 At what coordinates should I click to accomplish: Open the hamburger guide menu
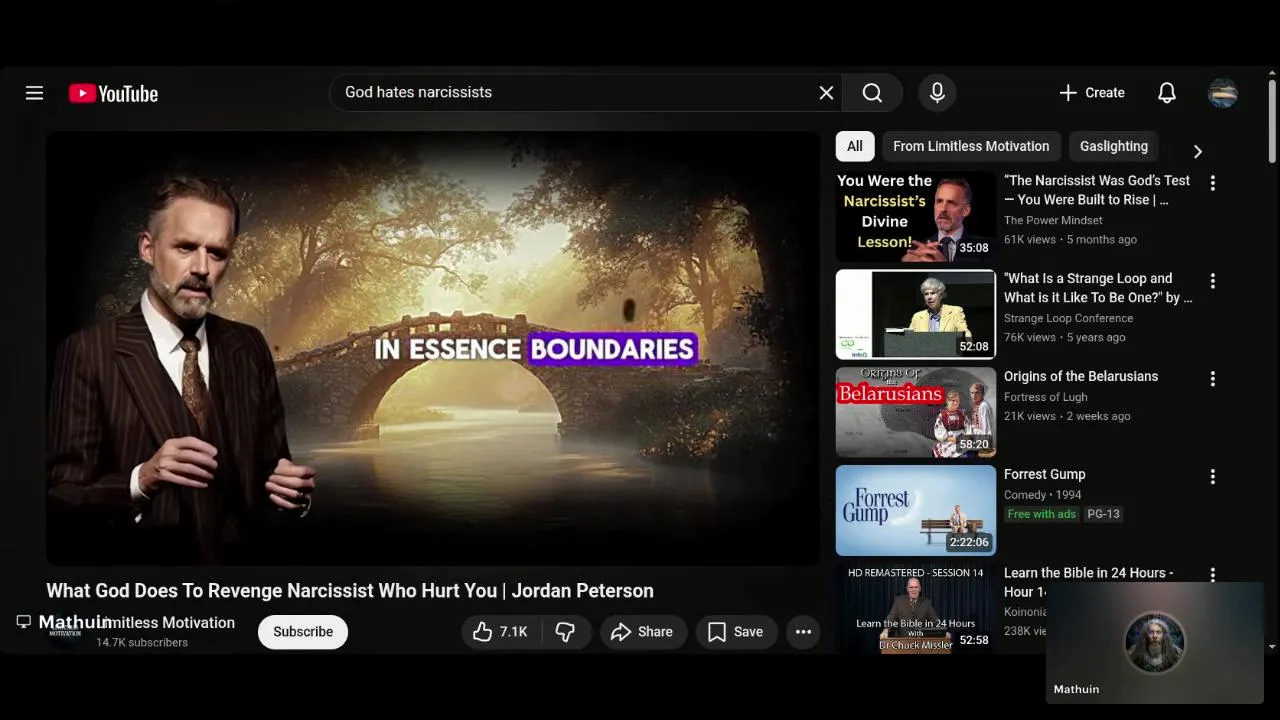coord(34,93)
